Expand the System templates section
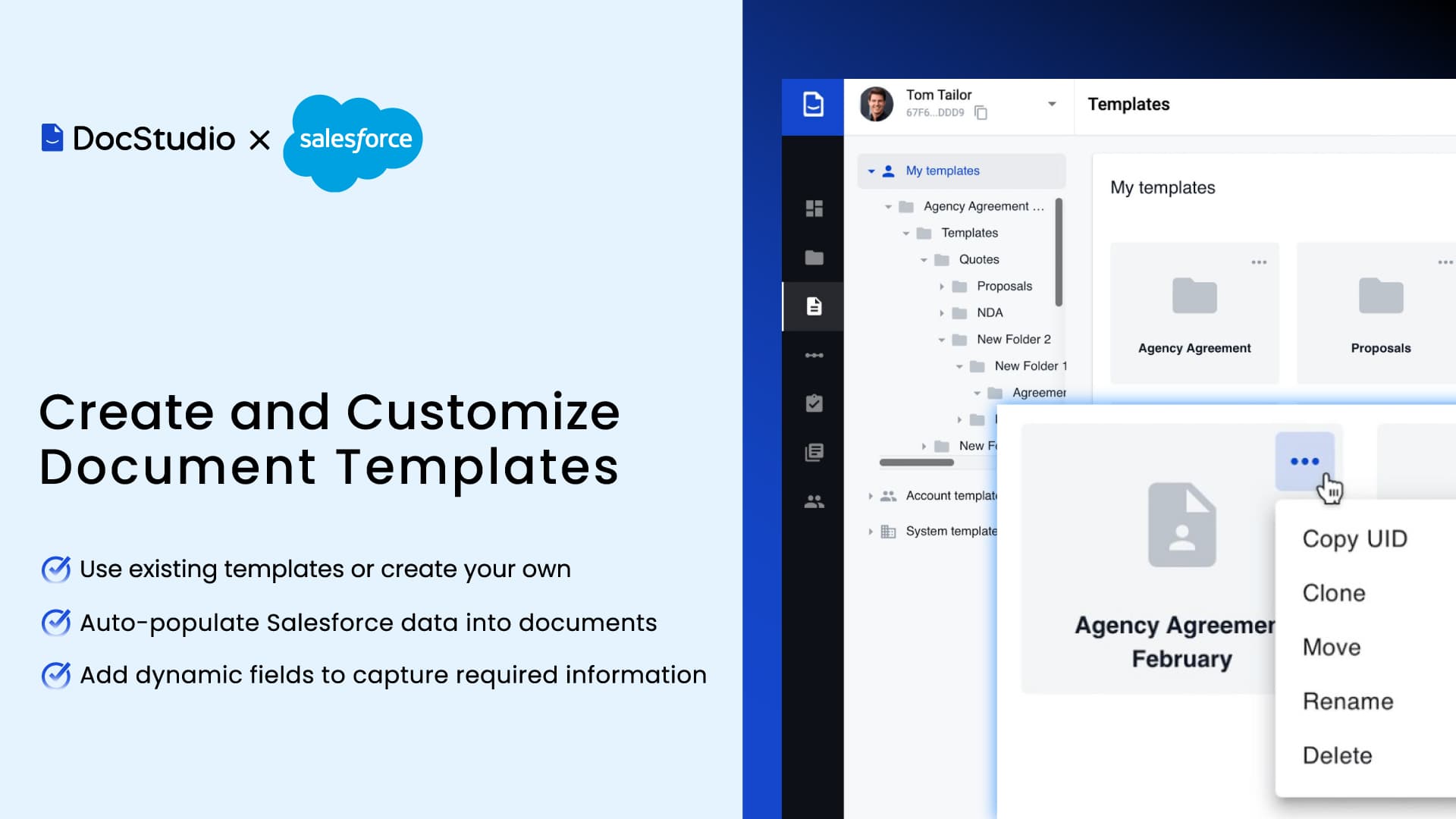Image resolution: width=1456 pixels, height=819 pixels. point(870,532)
